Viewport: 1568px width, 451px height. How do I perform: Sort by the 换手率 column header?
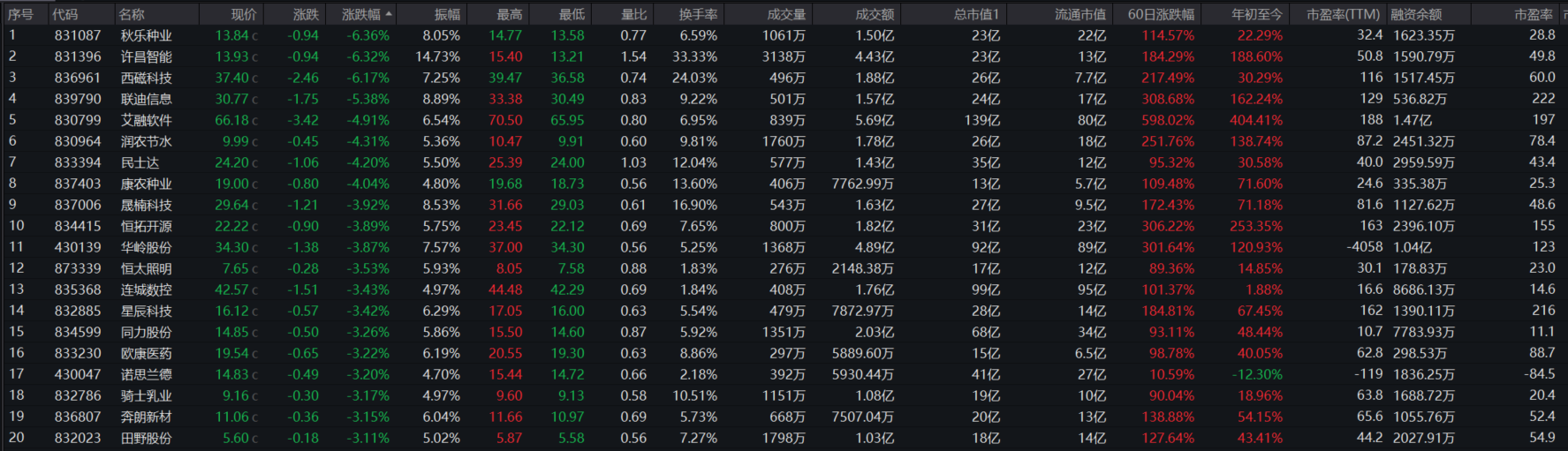(698, 14)
